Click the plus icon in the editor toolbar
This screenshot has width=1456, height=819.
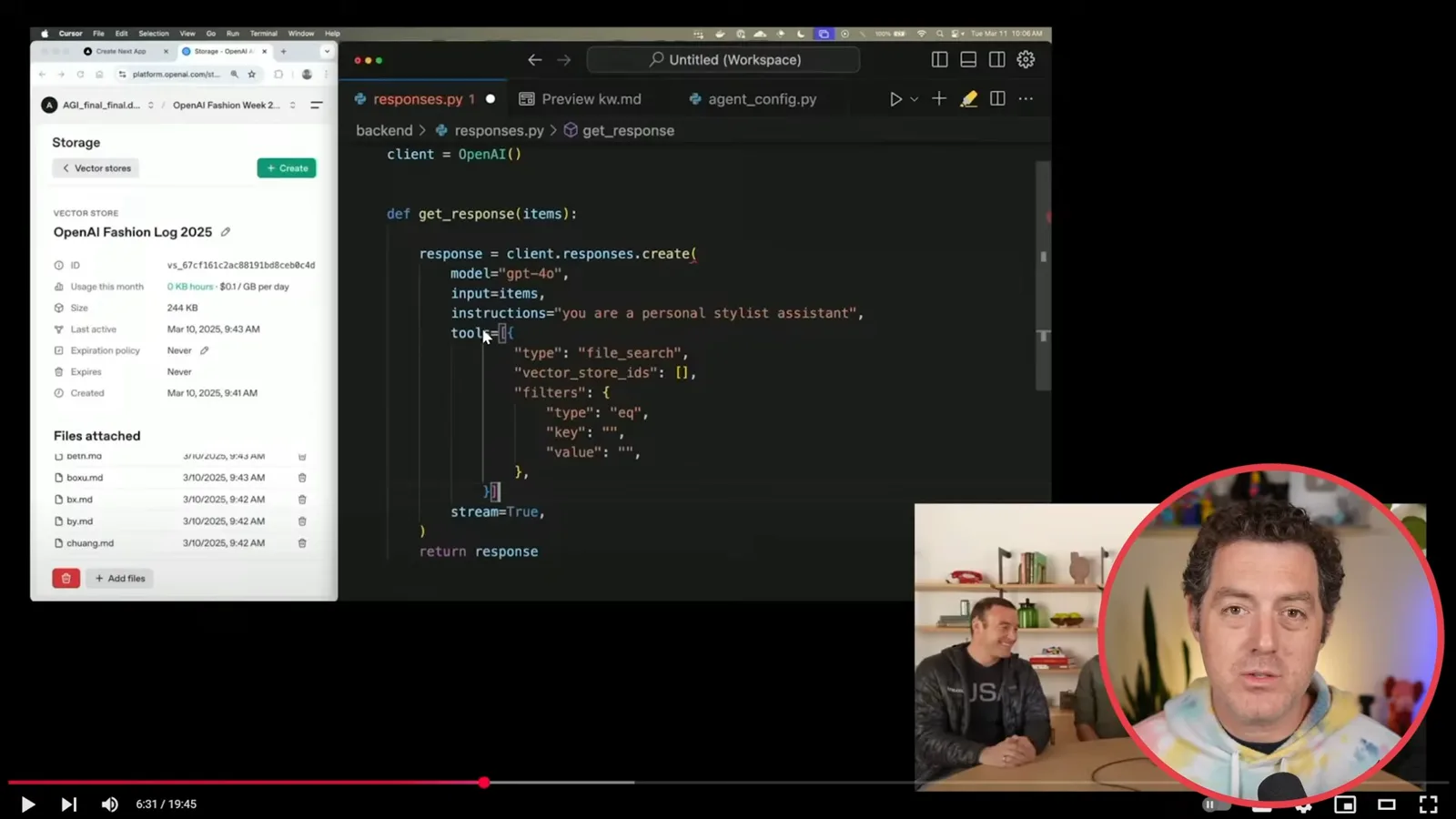(x=939, y=98)
